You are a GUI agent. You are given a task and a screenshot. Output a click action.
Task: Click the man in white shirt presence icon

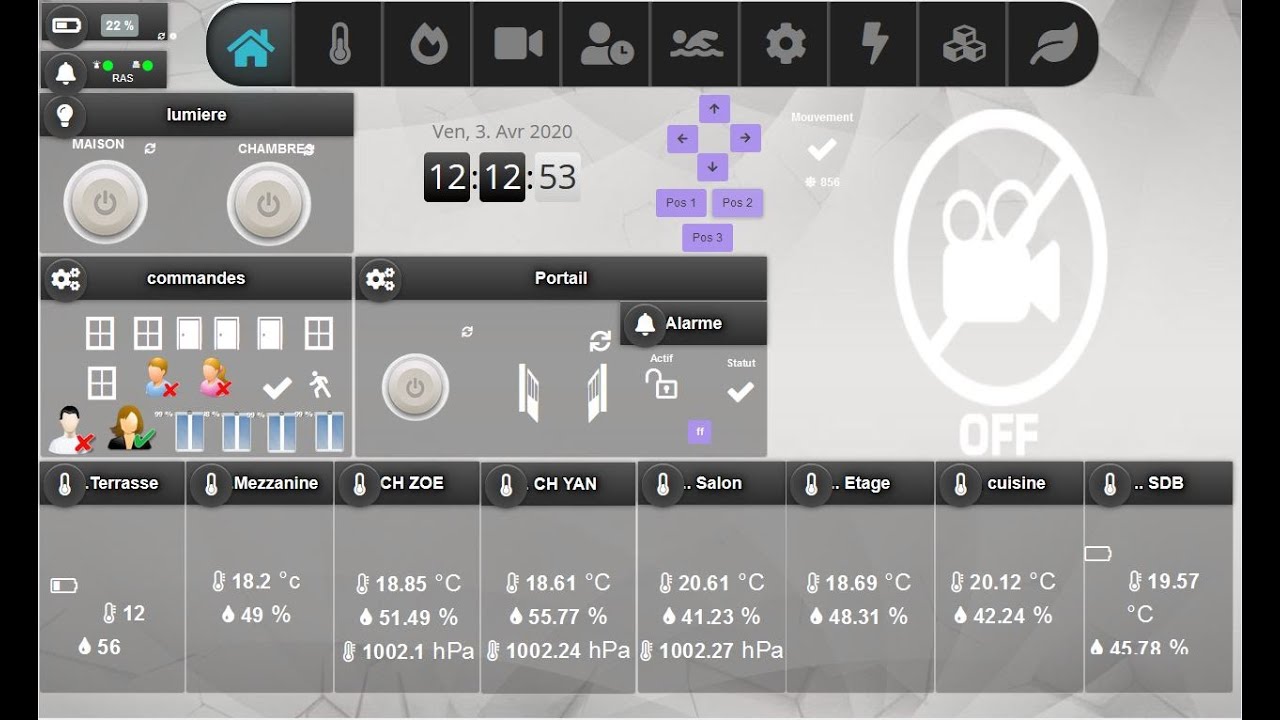point(70,429)
